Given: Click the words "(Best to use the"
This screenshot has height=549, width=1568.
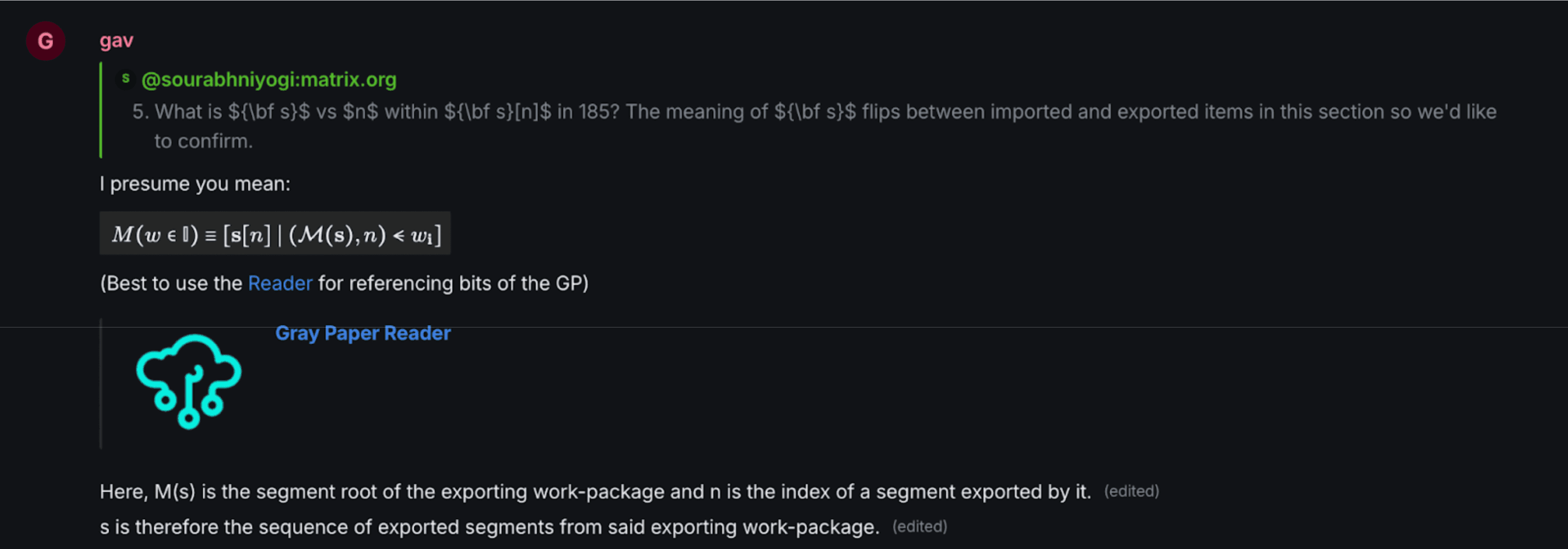Looking at the screenshot, I should tap(171, 283).
